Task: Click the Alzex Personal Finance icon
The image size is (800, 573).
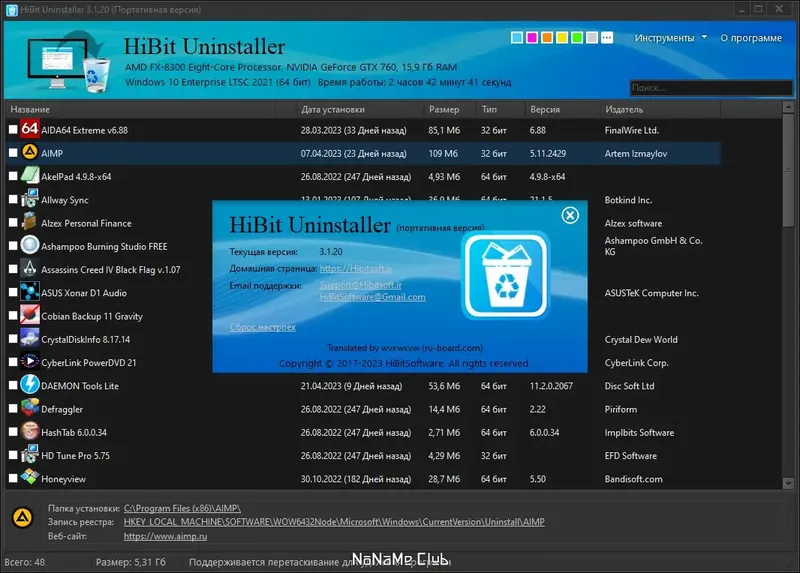Action: point(30,222)
